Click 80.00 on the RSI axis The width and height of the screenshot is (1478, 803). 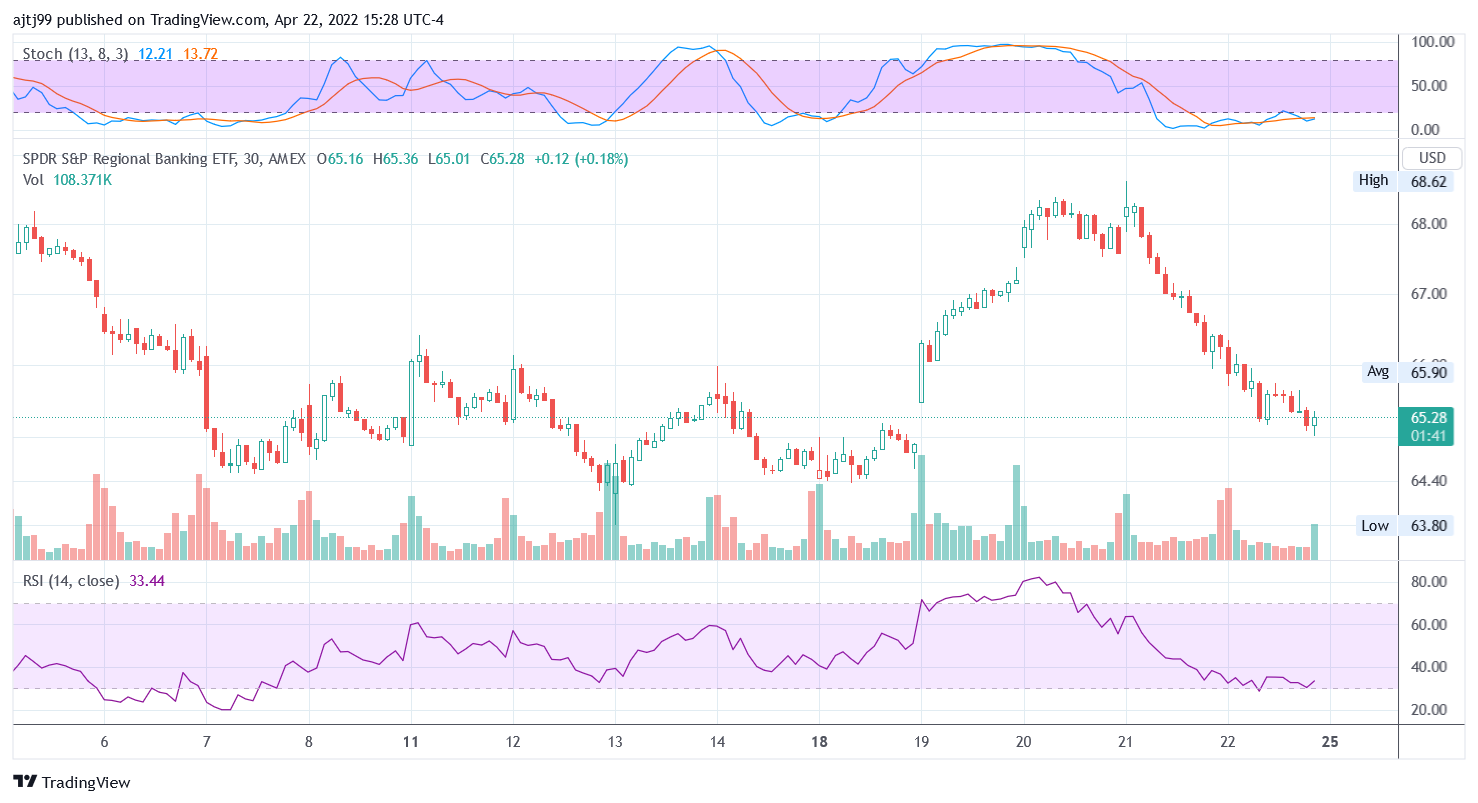point(1429,581)
